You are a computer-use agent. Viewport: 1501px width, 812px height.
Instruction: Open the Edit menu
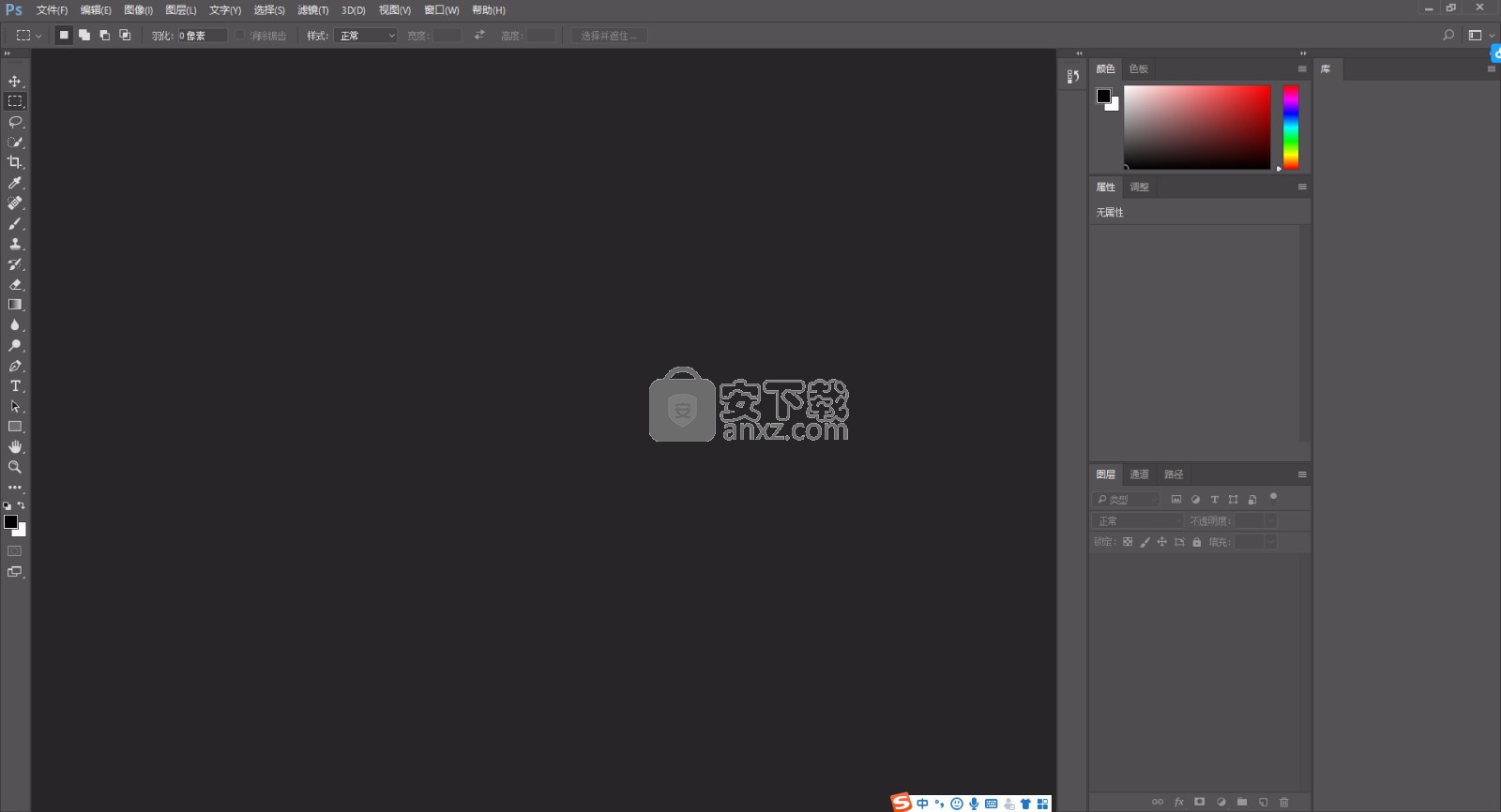tap(96, 10)
